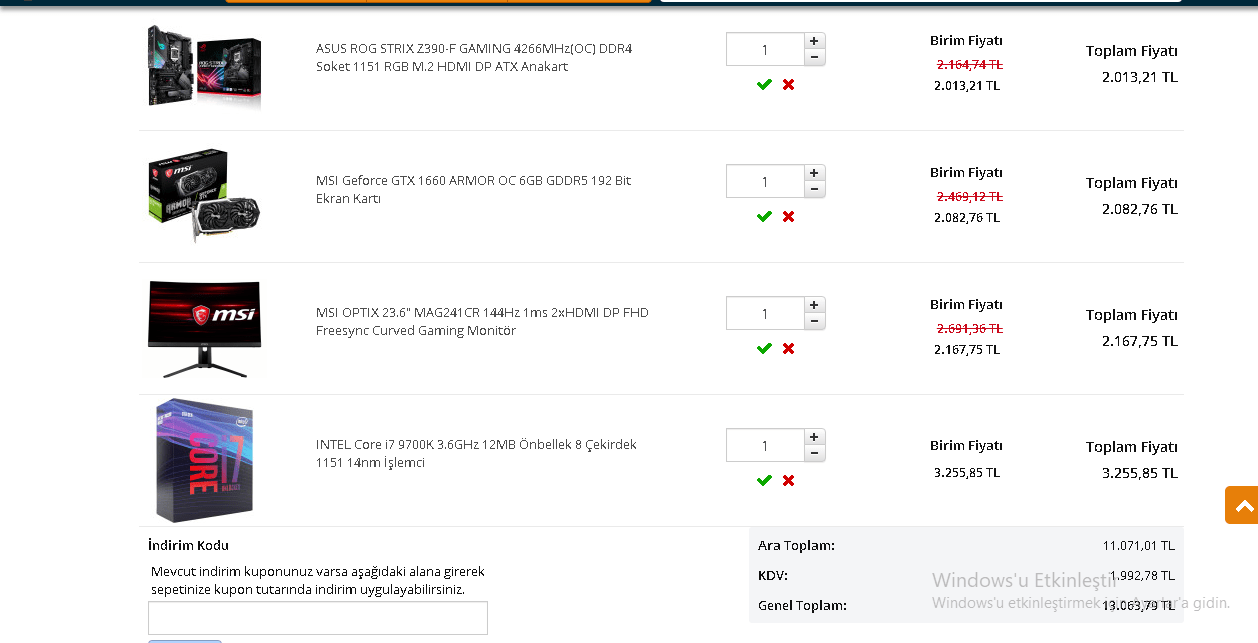
Task: Decrease ASUS motherboard quantity with minus button
Action: pyautogui.click(x=815, y=57)
